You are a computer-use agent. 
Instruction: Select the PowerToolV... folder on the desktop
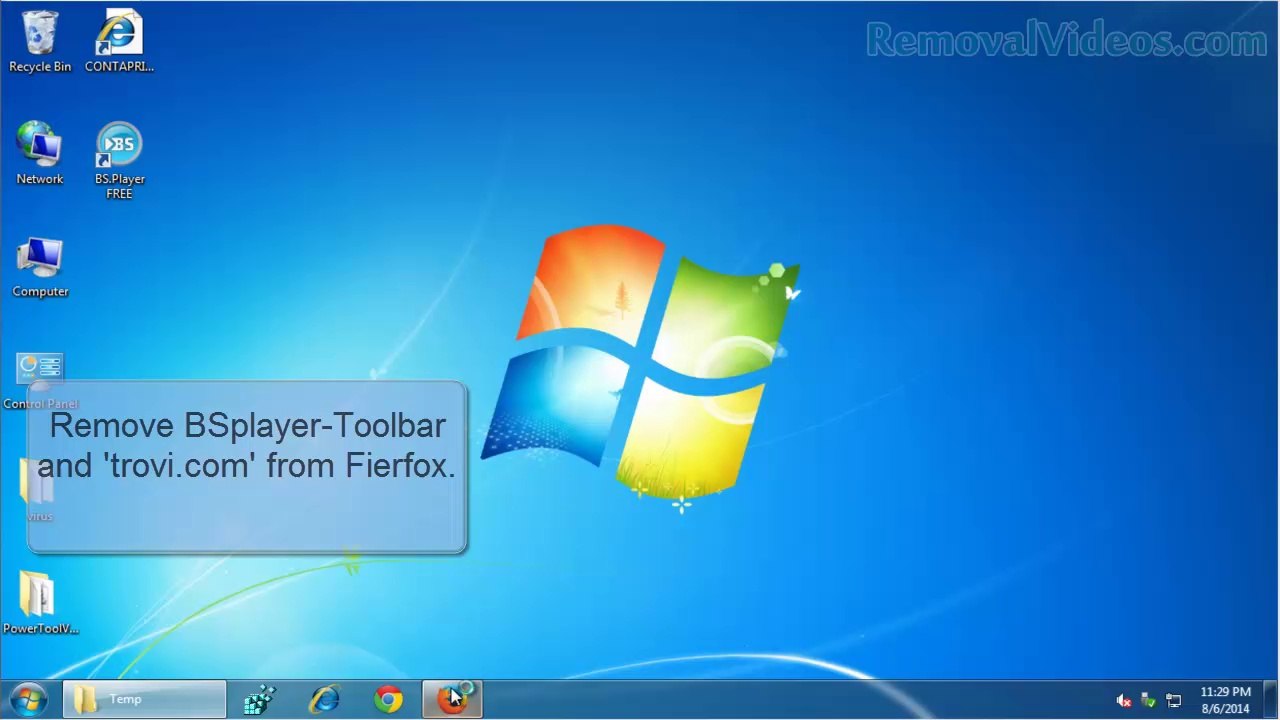tap(40, 603)
